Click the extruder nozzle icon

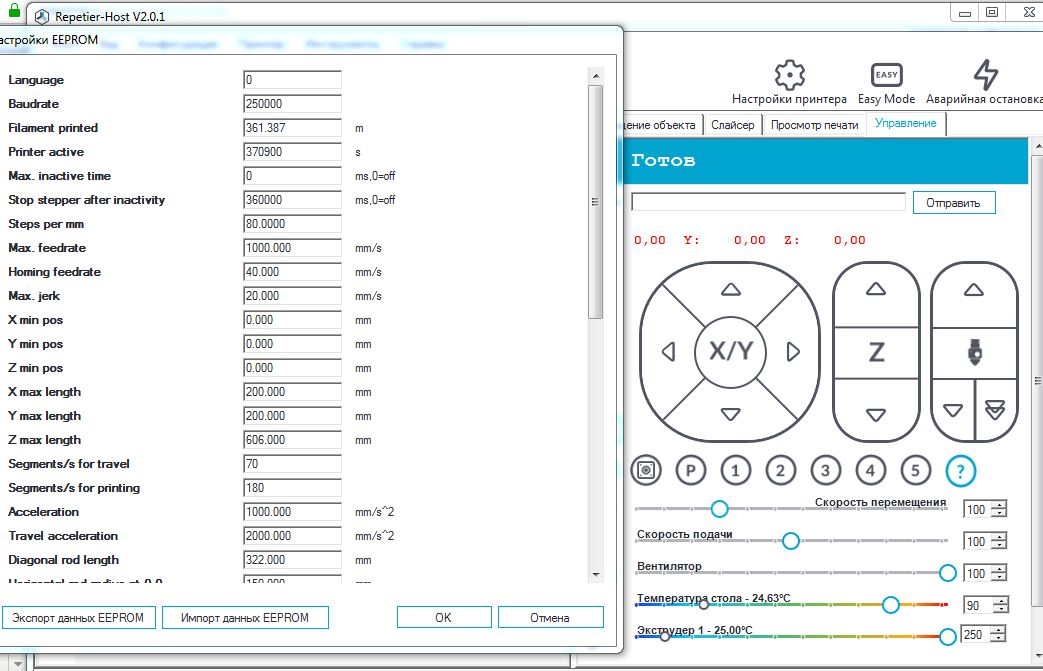[974, 352]
